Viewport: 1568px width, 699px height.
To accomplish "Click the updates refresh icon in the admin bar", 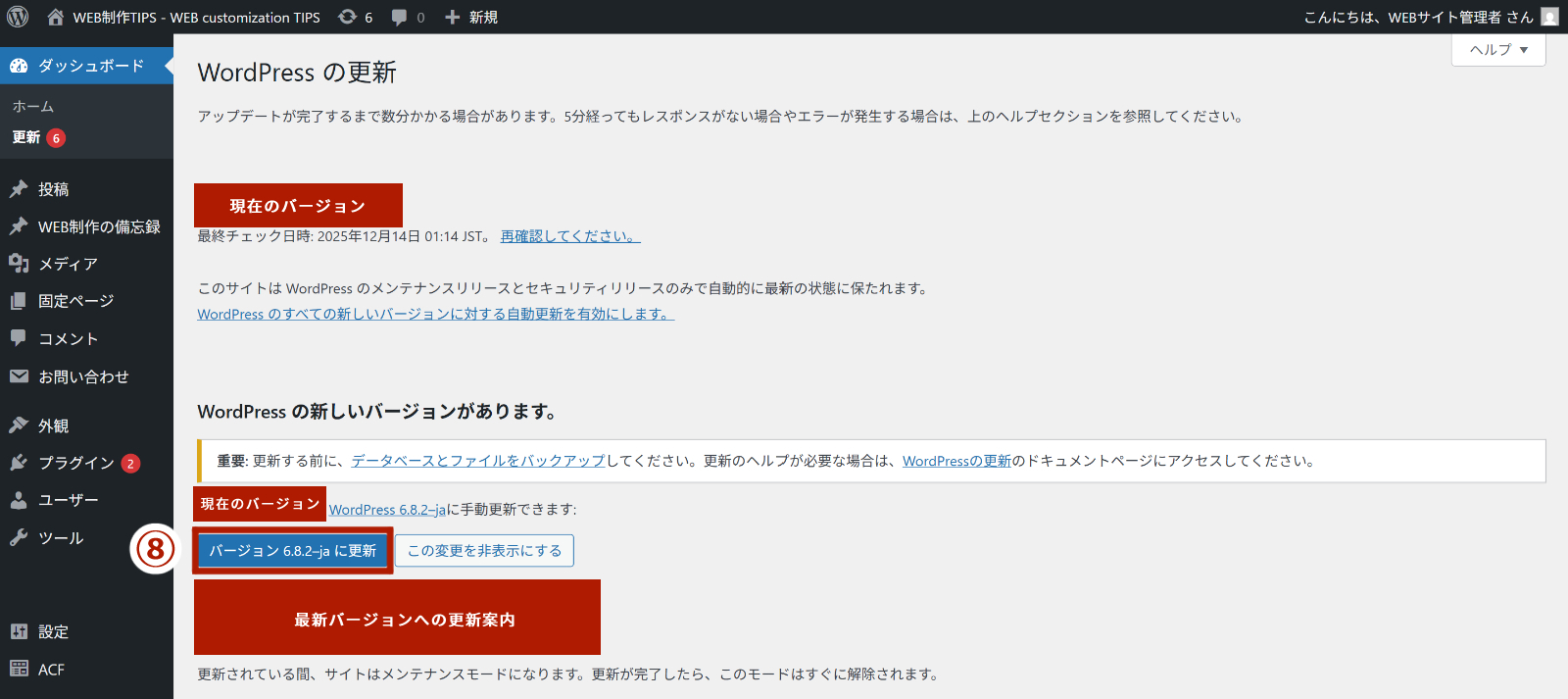I will (347, 17).
